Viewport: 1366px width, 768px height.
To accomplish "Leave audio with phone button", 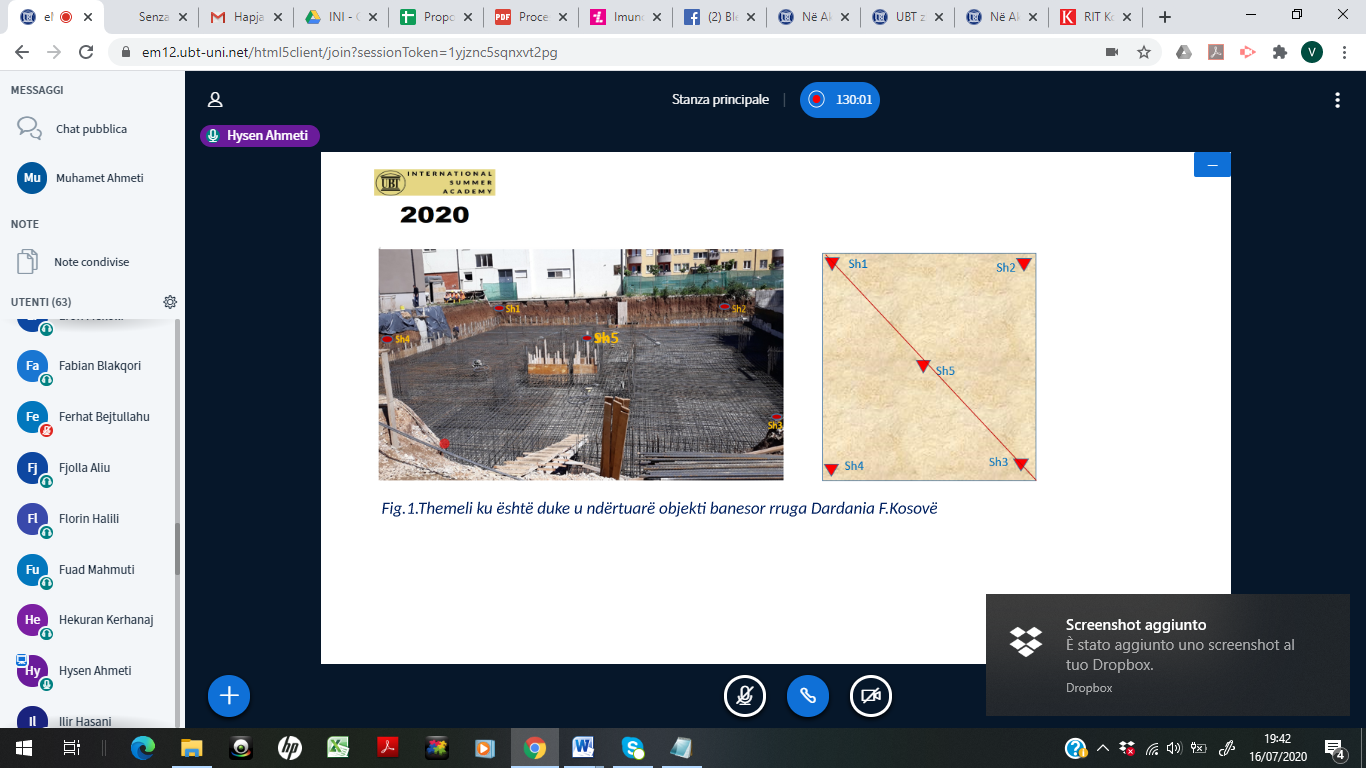I will pyautogui.click(x=808, y=696).
